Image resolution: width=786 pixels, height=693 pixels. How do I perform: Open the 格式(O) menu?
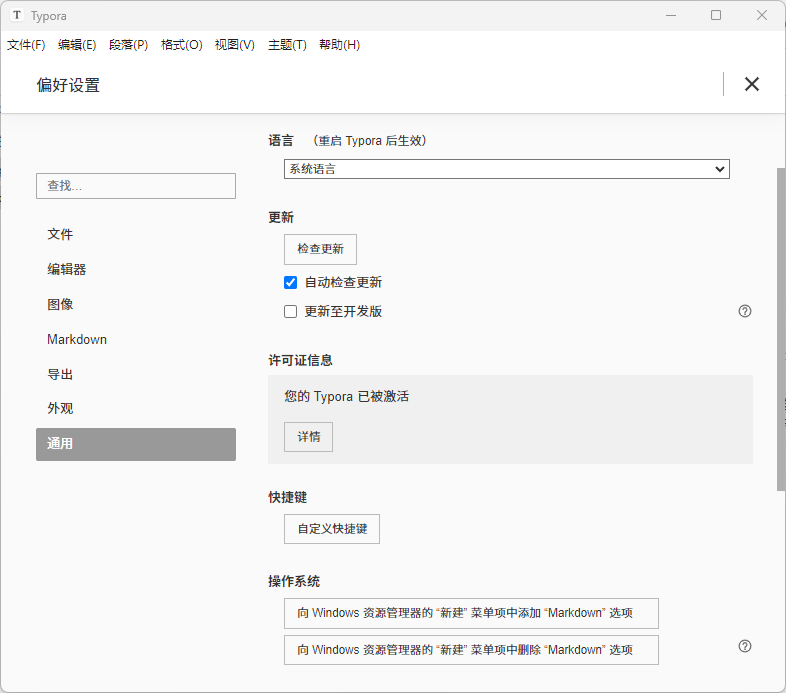[x=181, y=45]
